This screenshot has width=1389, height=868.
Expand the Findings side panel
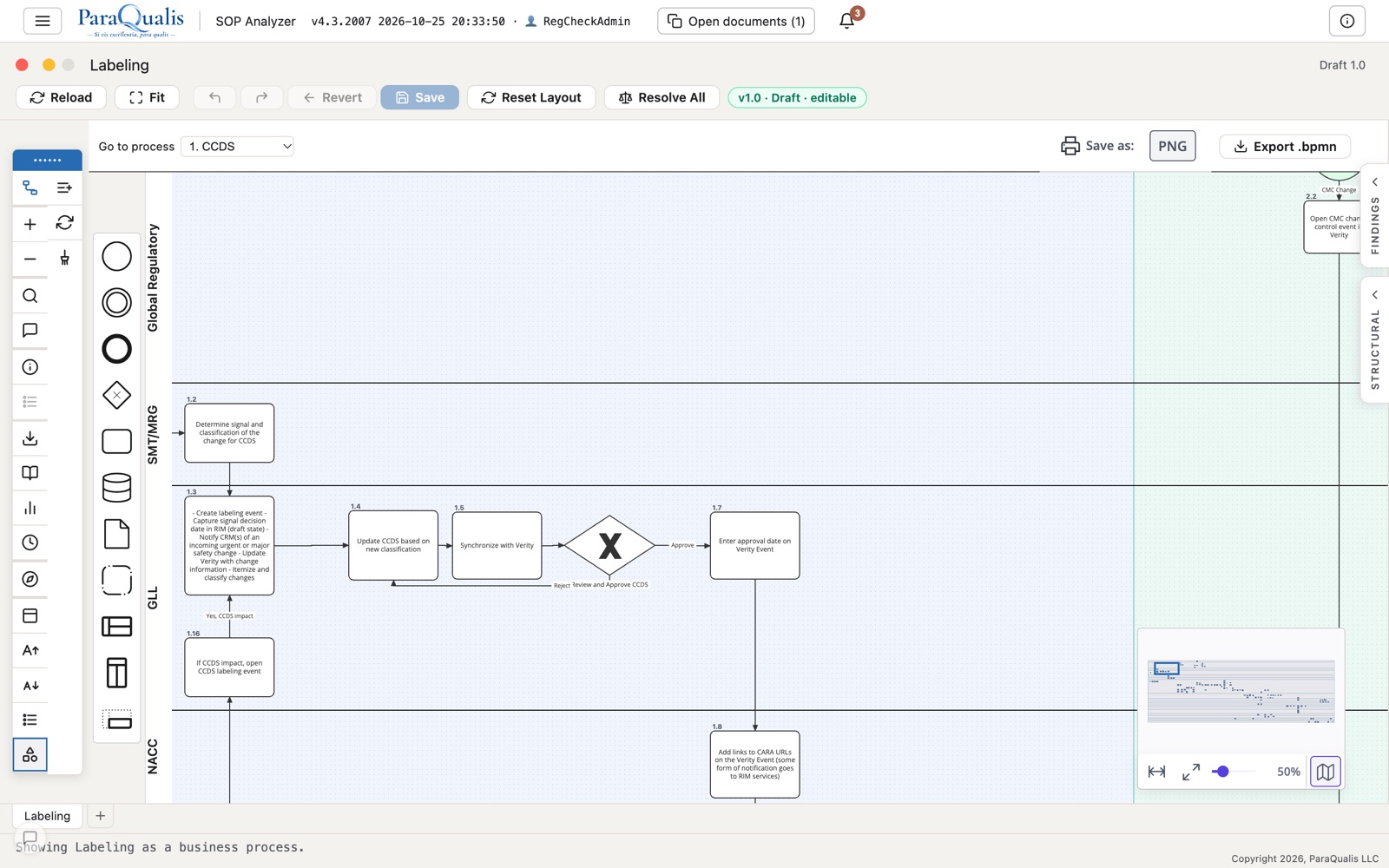click(1375, 215)
